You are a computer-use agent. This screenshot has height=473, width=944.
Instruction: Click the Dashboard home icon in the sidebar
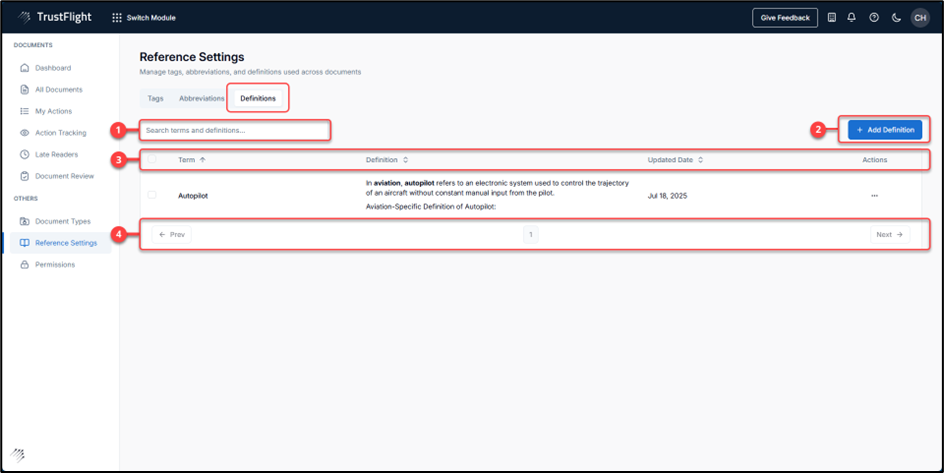click(25, 68)
